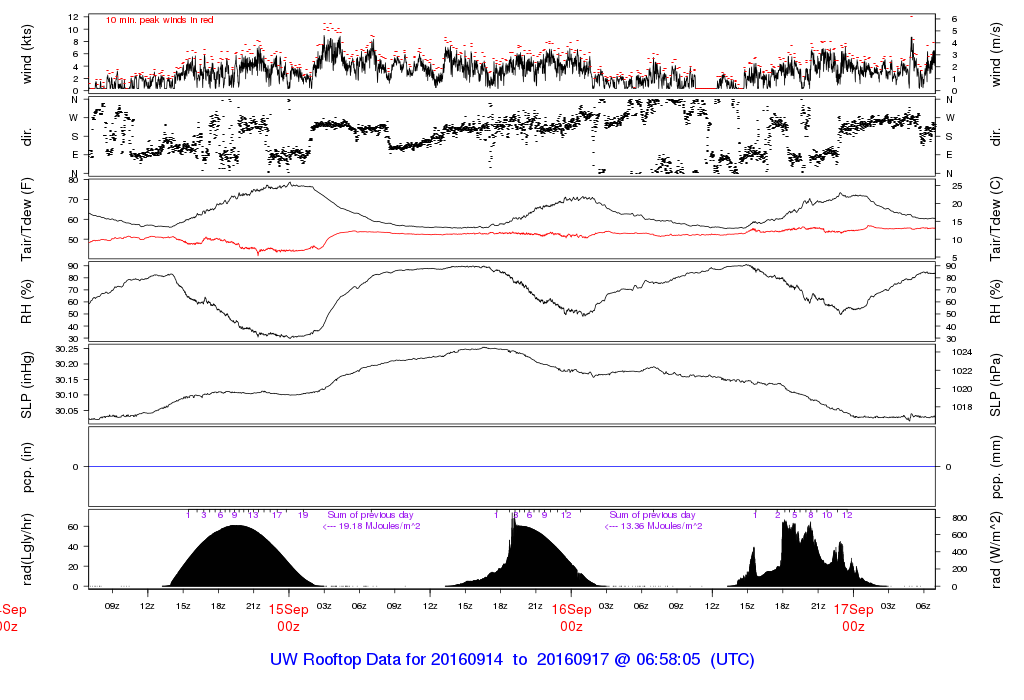The height and width of the screenshot is (700, 1024).
Task: Click the '1022' hPa axis value
Action: pyautogui.click(x=963, y=371)
